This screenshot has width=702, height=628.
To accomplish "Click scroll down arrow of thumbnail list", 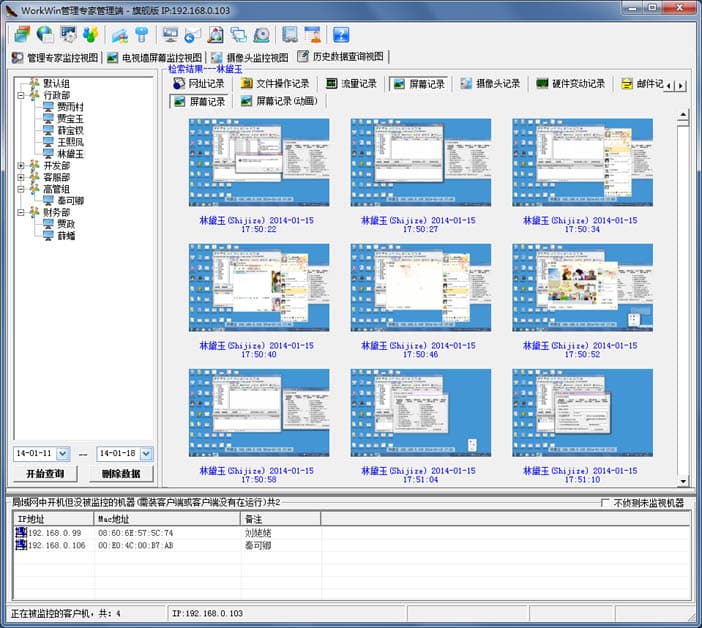I will [x=683, y=481].
